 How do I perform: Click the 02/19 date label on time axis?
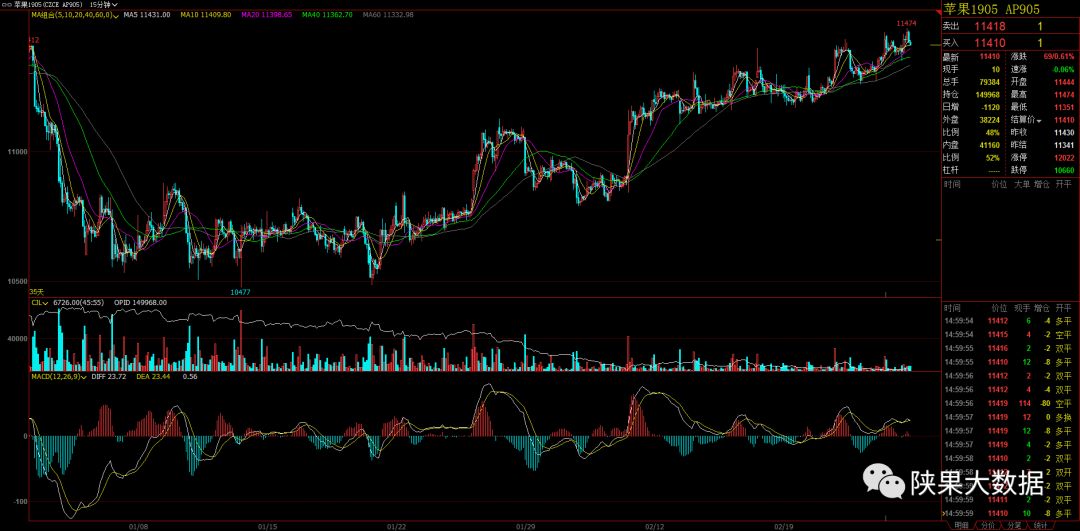[785, 525]
